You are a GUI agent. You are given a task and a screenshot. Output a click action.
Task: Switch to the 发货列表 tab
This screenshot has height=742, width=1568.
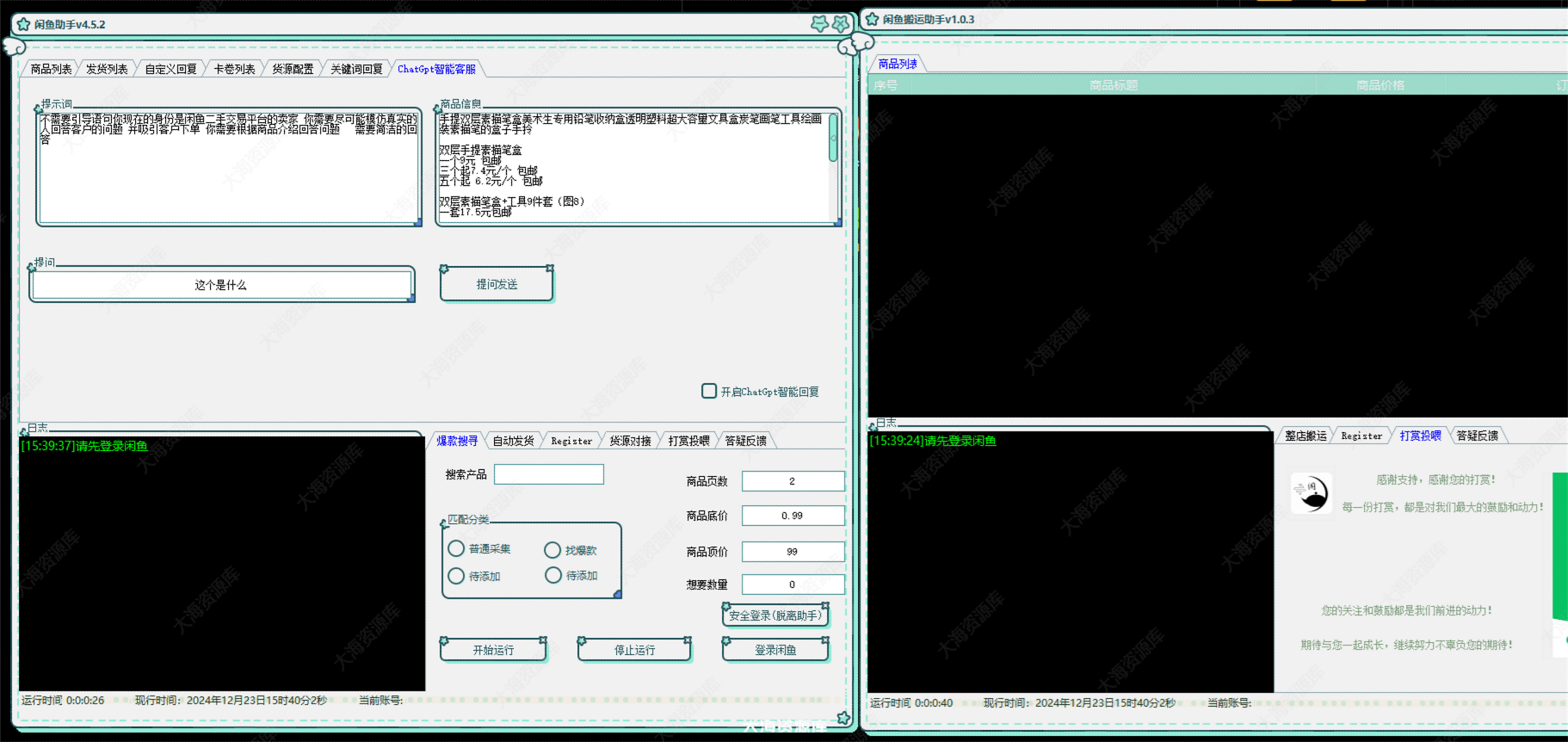107,69
